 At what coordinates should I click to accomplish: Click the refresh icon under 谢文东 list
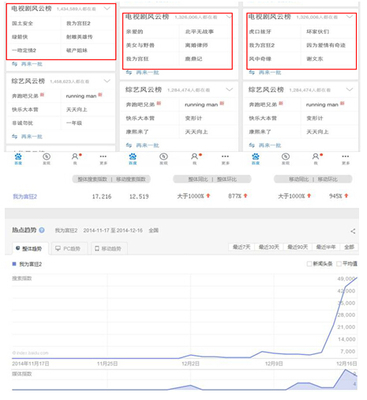(252, 72)
